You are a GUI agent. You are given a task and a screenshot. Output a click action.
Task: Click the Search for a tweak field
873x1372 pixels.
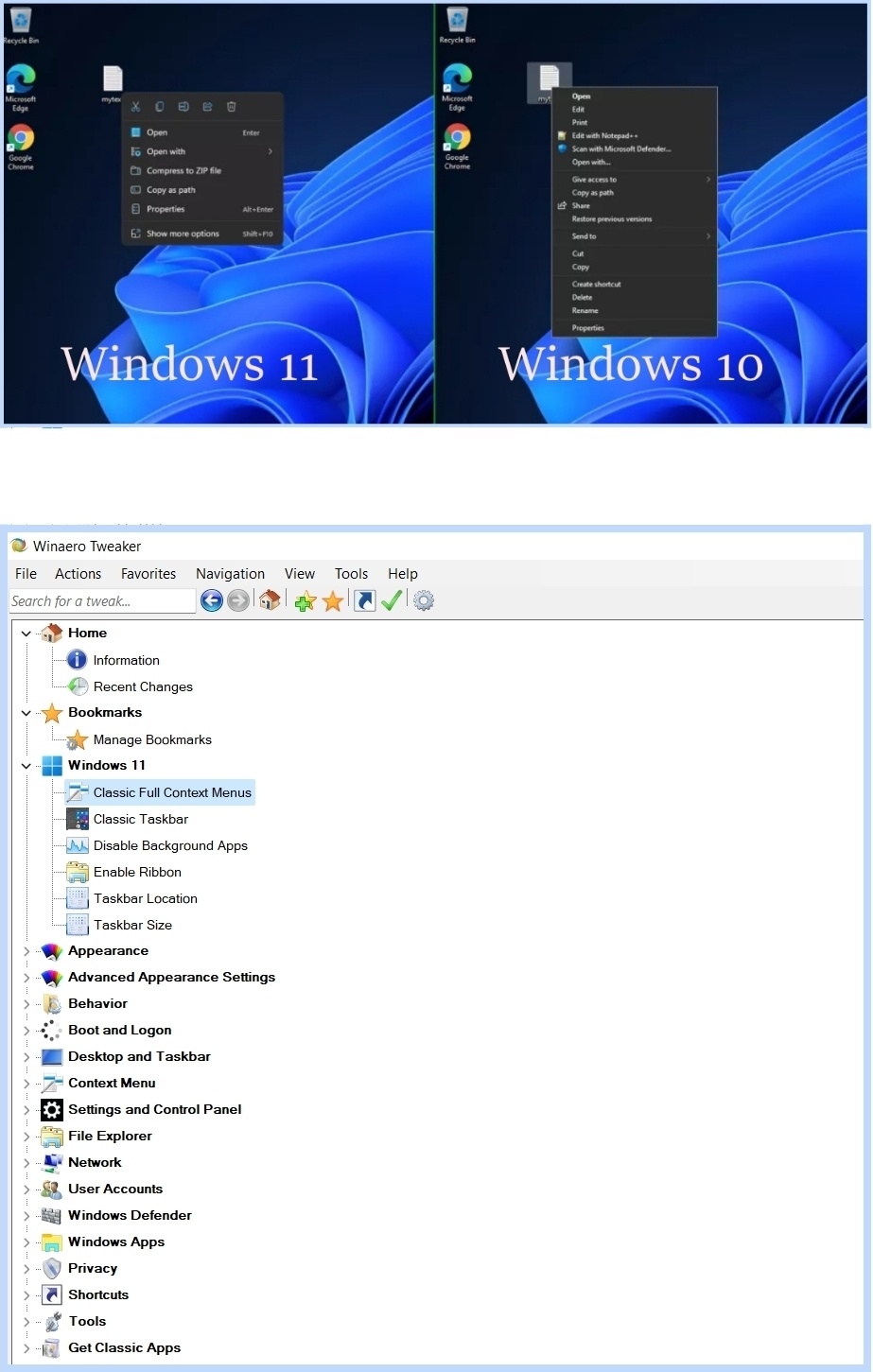click(102, 601)
